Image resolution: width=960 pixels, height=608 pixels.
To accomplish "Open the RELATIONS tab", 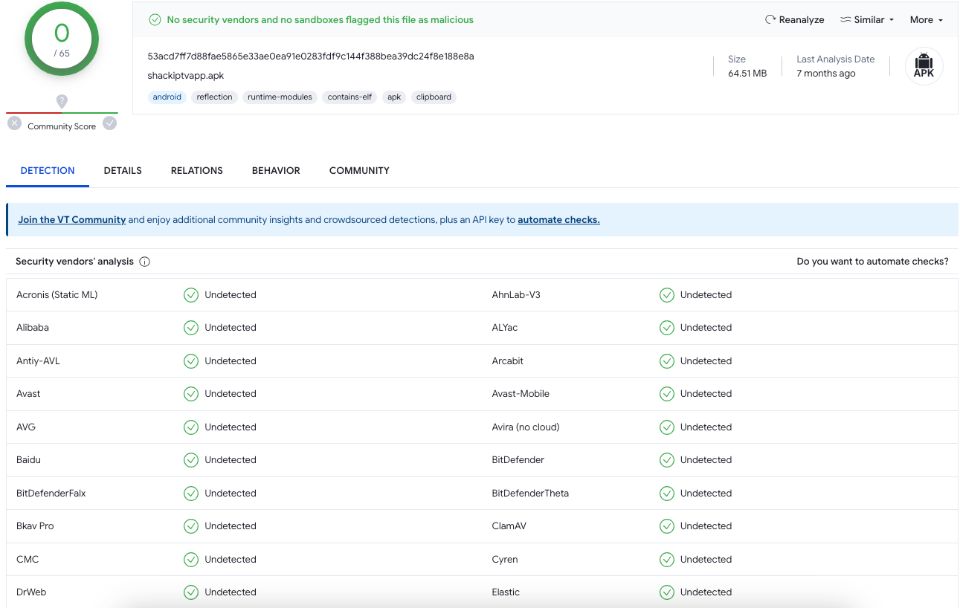I will 197,170.
